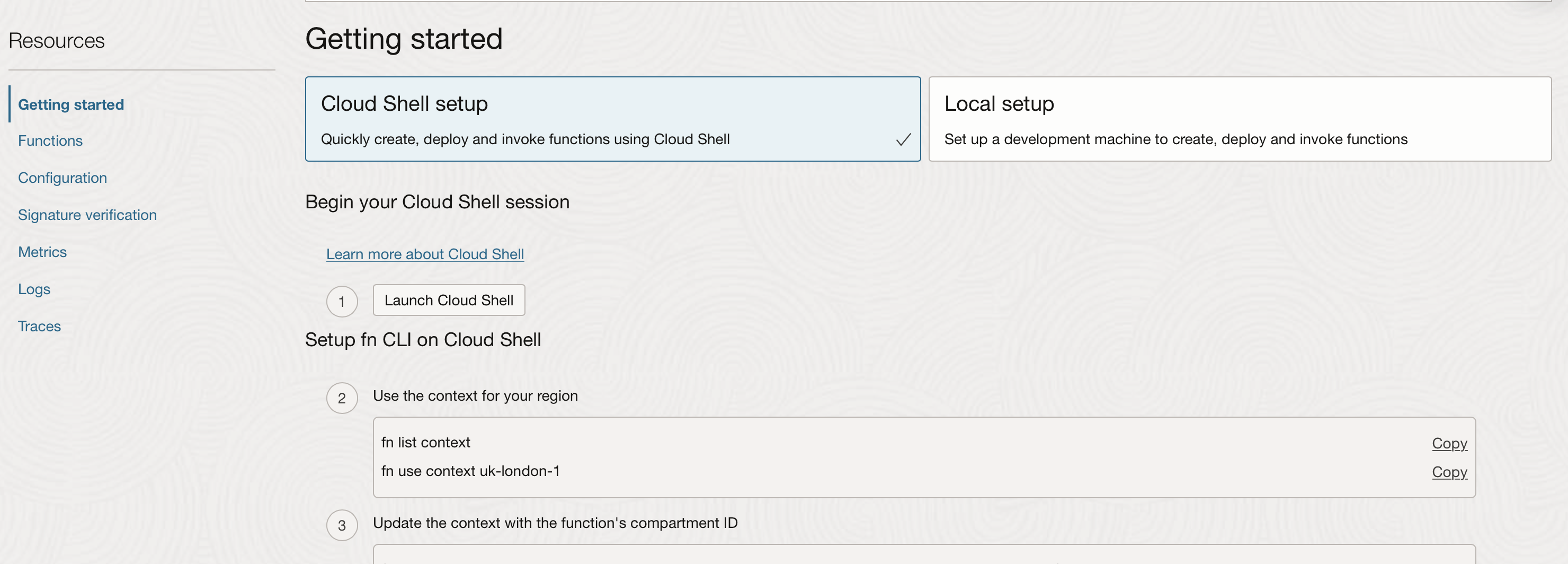This screenshot has height=564, width=1568.
Task: Copy the fn list context command
Action: [1449, 443]
